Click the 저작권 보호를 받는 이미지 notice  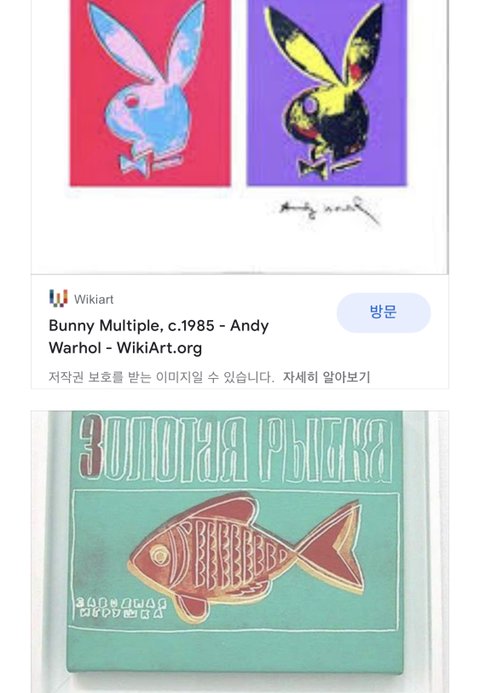(x=161, y=377)
